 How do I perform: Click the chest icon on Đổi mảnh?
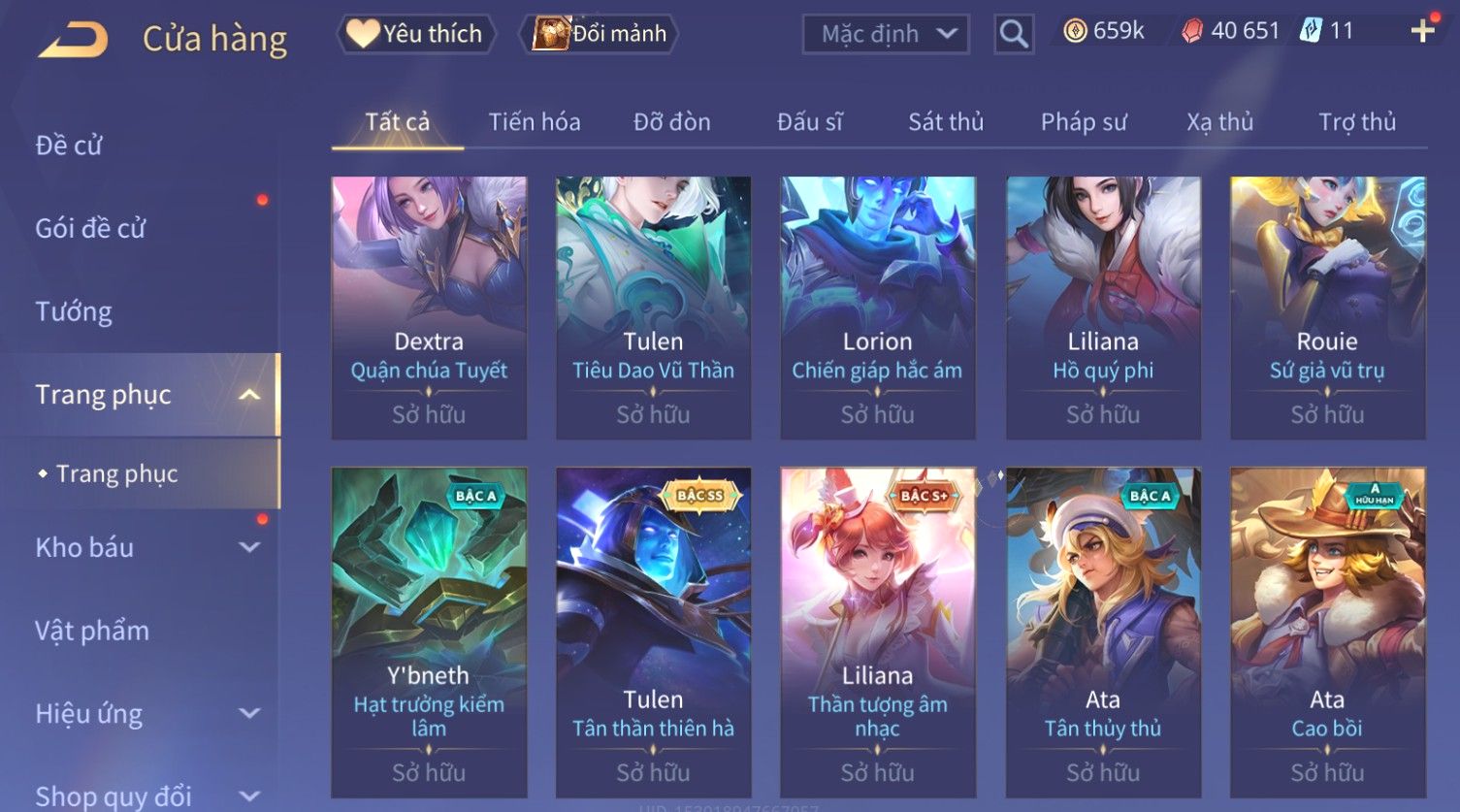550,33
